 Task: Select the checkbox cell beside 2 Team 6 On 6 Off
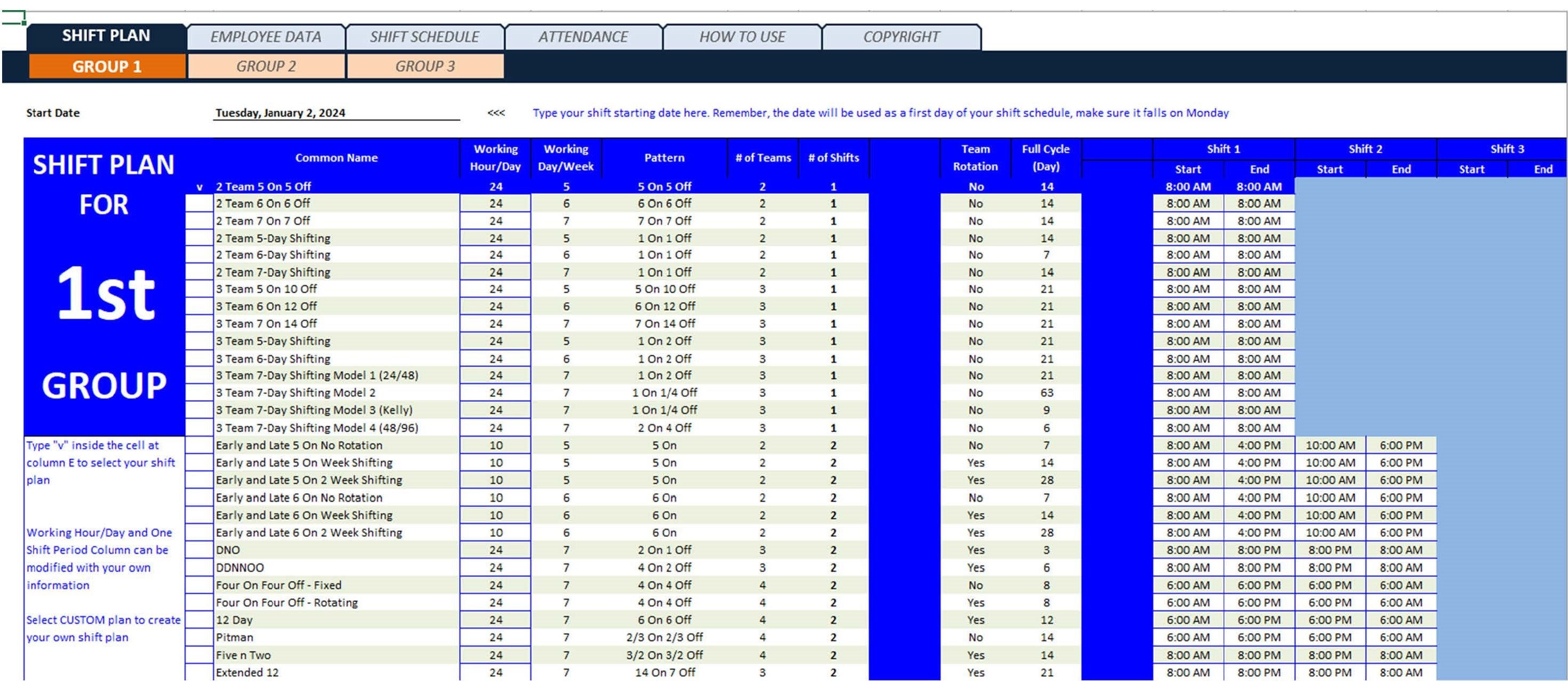pos(199,203)
